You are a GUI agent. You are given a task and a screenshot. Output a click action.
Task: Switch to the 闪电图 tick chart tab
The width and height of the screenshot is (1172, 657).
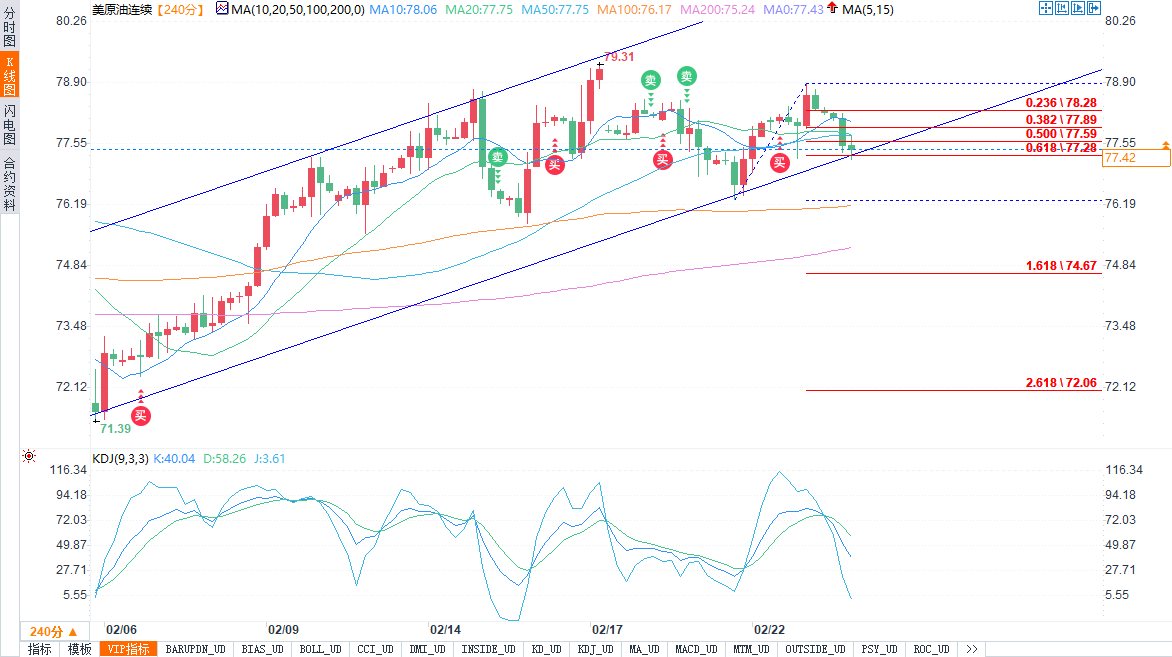point(9,125)
